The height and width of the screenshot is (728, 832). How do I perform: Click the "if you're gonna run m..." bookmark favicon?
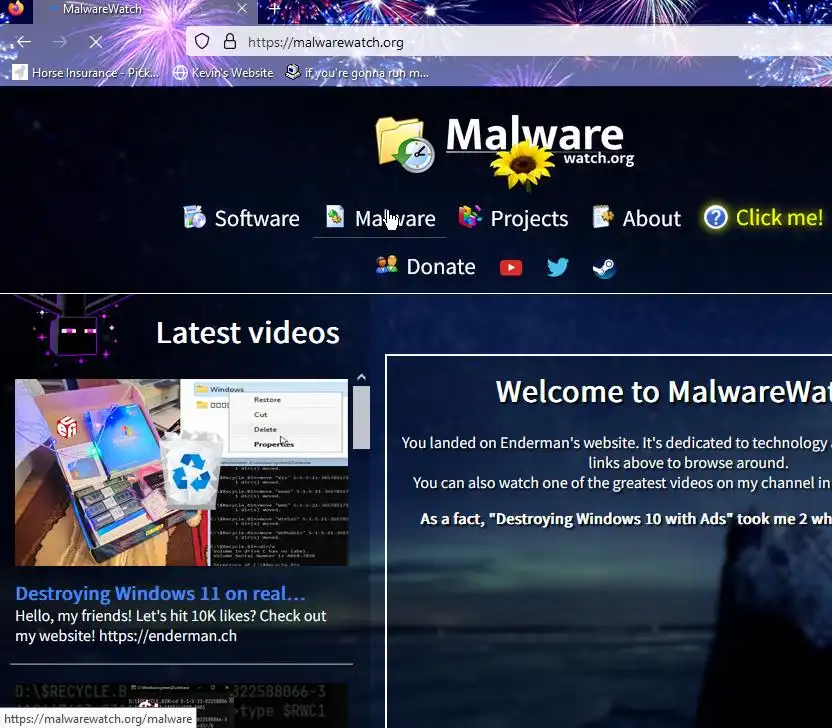pos(292,72)
